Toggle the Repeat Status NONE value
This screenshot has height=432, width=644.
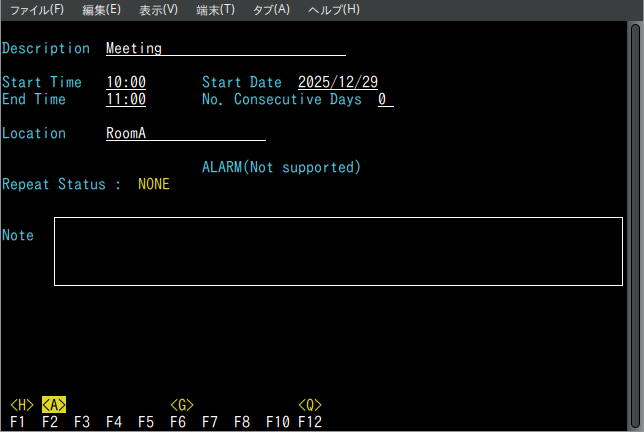pyautogui.click(x=154, y=184)
